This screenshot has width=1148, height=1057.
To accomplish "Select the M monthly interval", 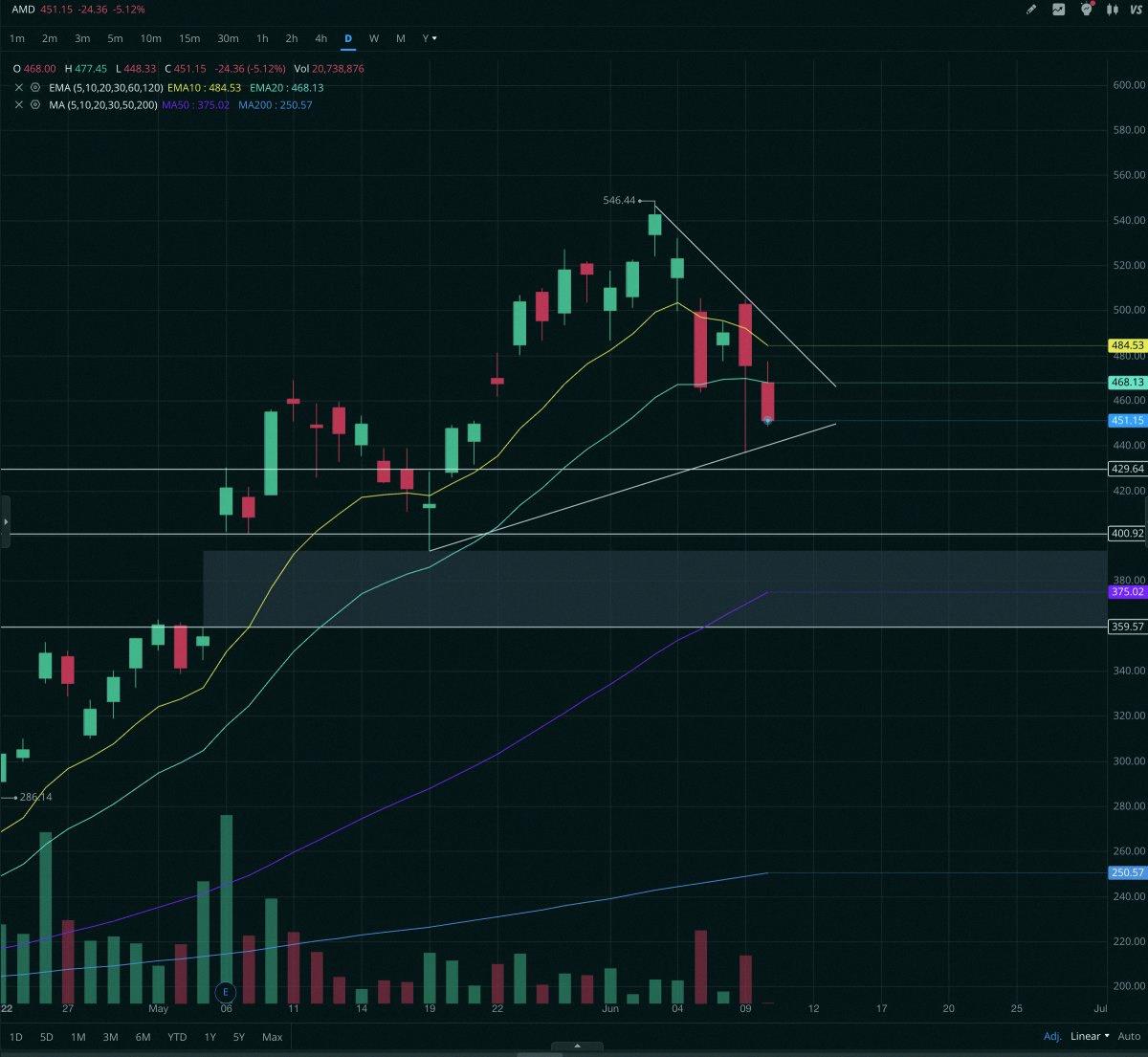I will click(401, 38).
